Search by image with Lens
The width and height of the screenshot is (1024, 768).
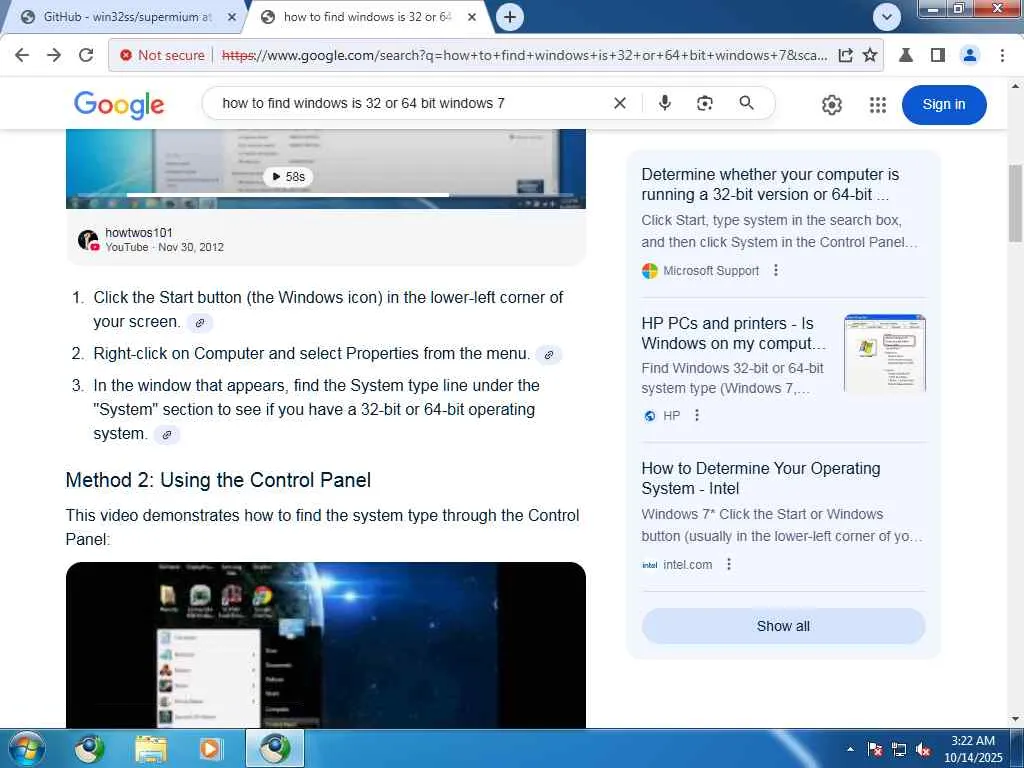pyautogui.click(x=705, y=103)
